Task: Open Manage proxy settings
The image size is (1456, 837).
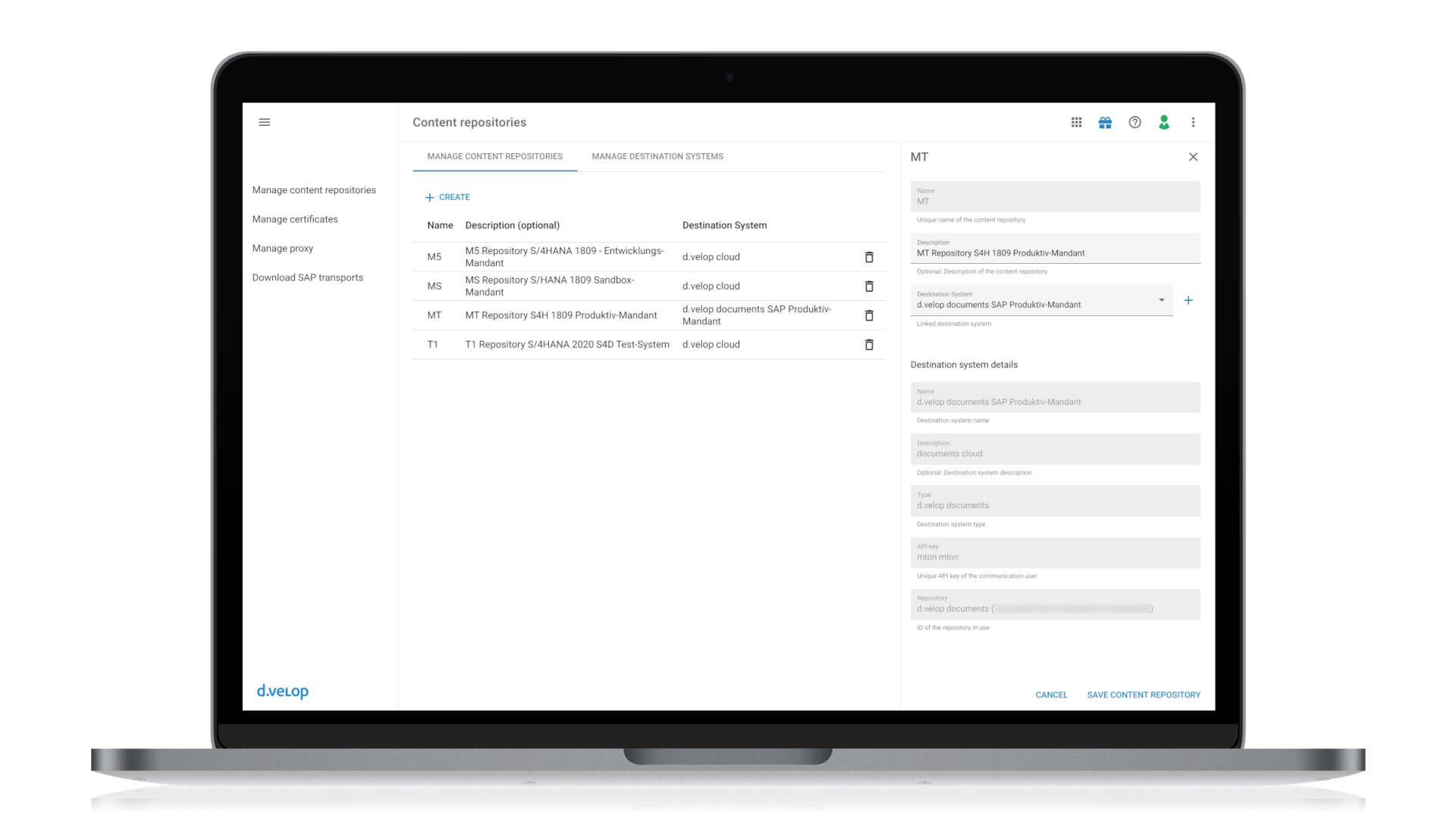Action: 283,248
